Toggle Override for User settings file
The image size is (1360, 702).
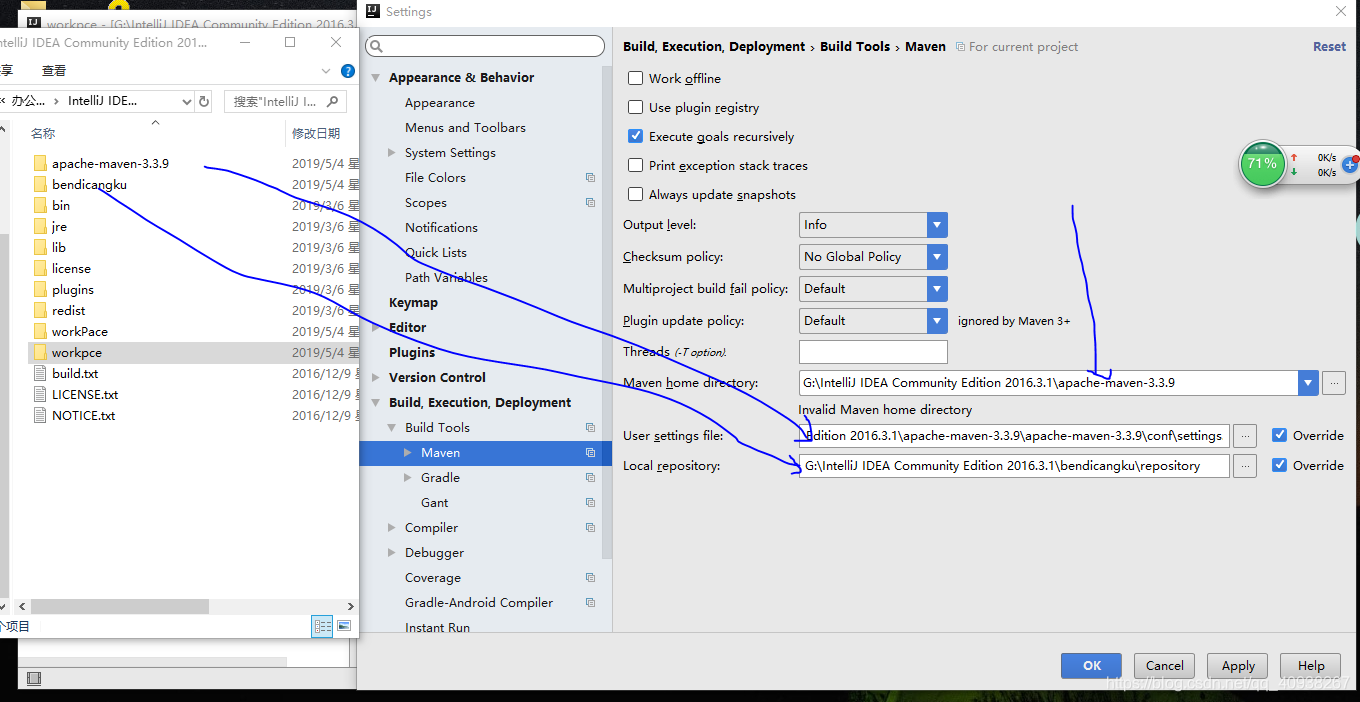(1279, 435)
